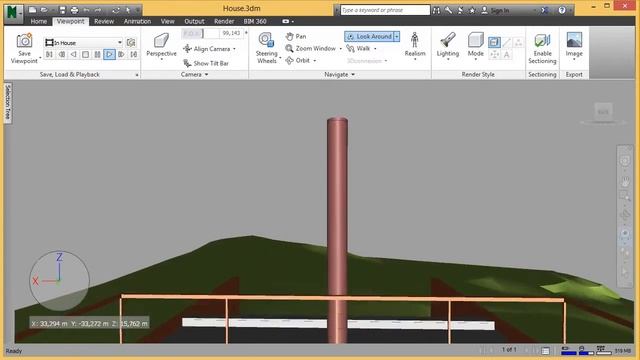Pause the animation playback
The image size is (640, 360).
click(x=97, y=54)
